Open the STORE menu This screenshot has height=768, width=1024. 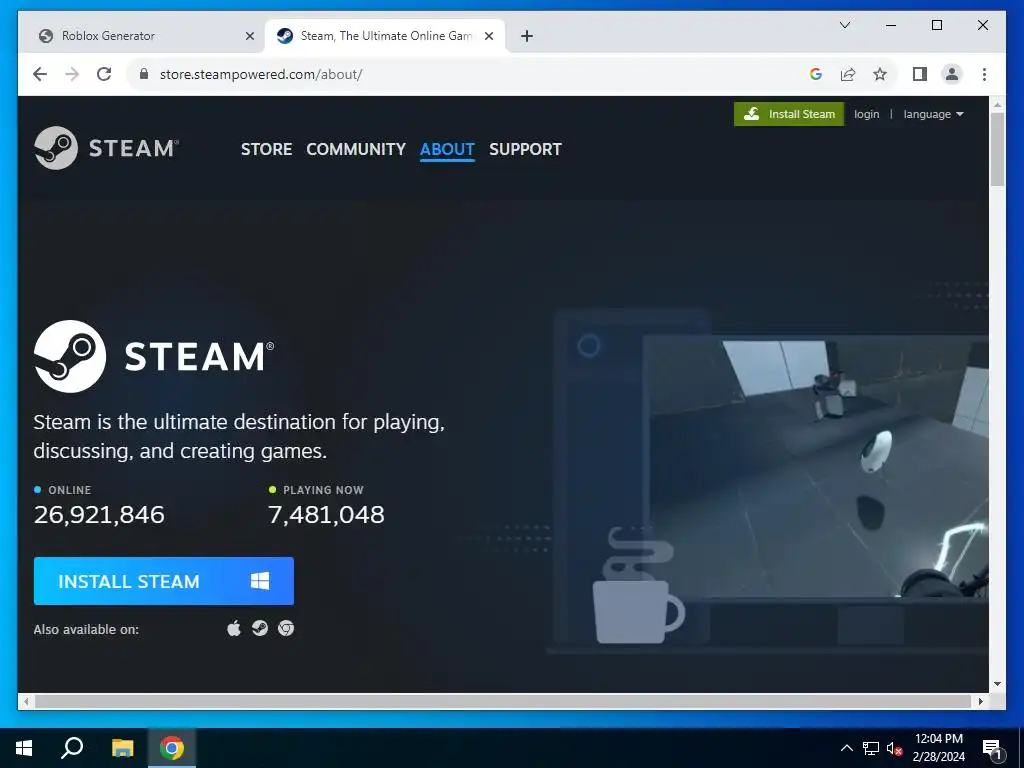point(266,149)
